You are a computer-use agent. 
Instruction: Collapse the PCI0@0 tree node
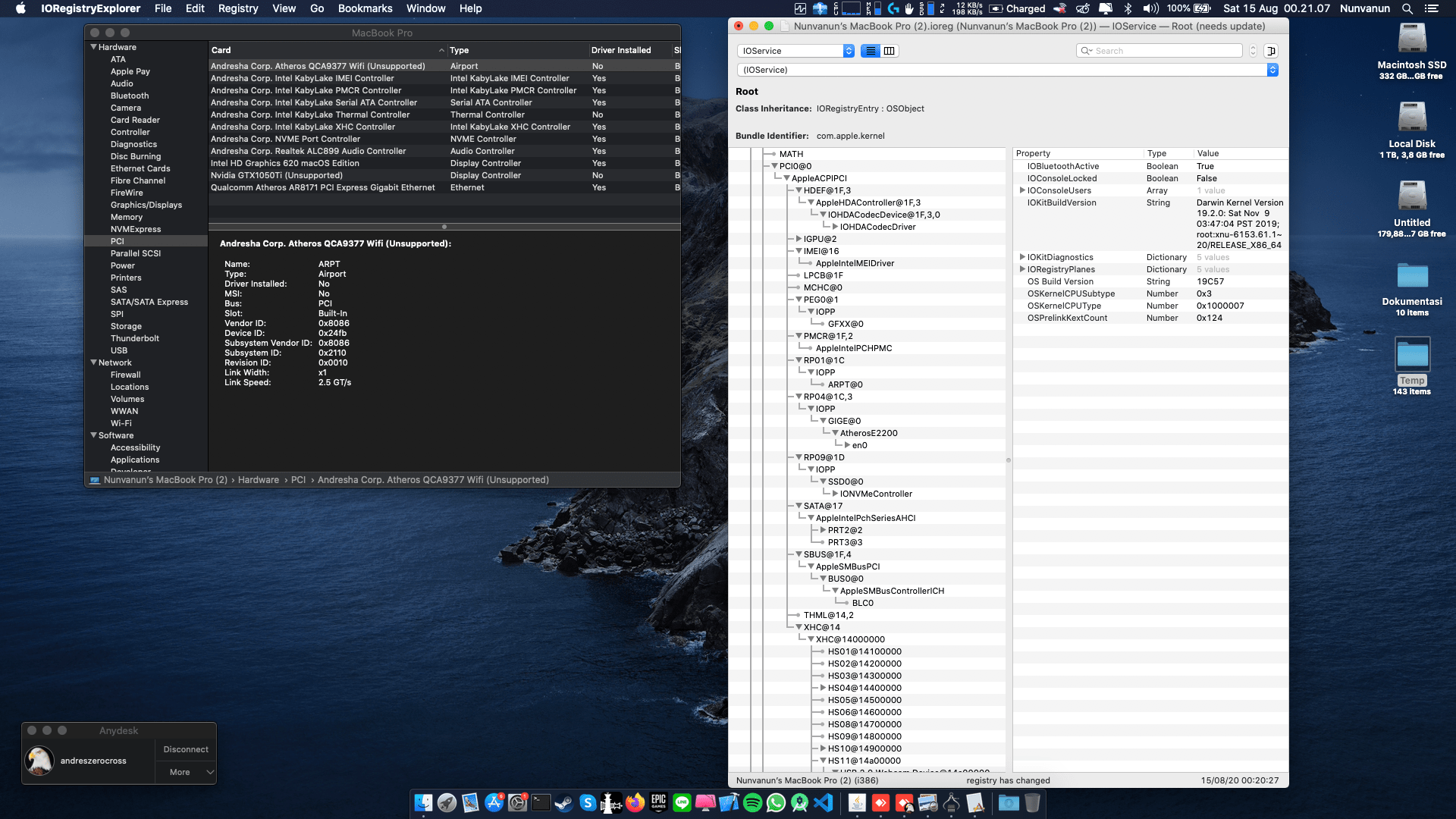tap(773, 165)
